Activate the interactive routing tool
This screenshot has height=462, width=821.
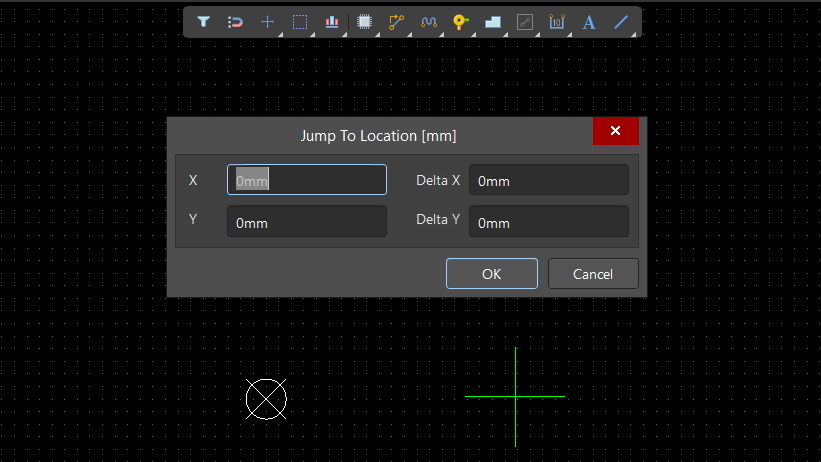coord(396,21)
